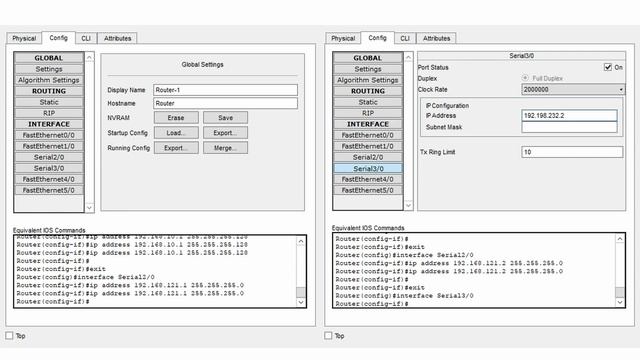Select FastEthernet0/0 in left window
Screen dimensions: 640x360
(49, 135)
